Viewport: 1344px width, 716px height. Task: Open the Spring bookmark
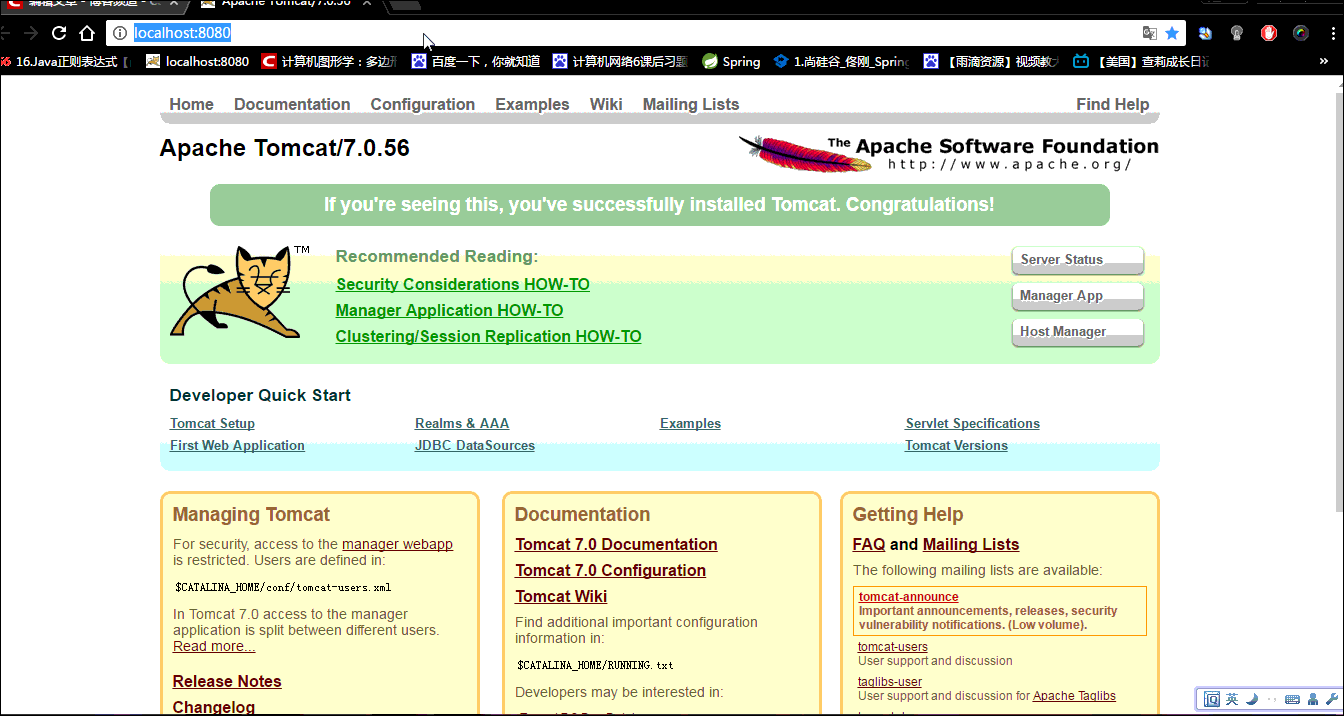coord(731,62)
